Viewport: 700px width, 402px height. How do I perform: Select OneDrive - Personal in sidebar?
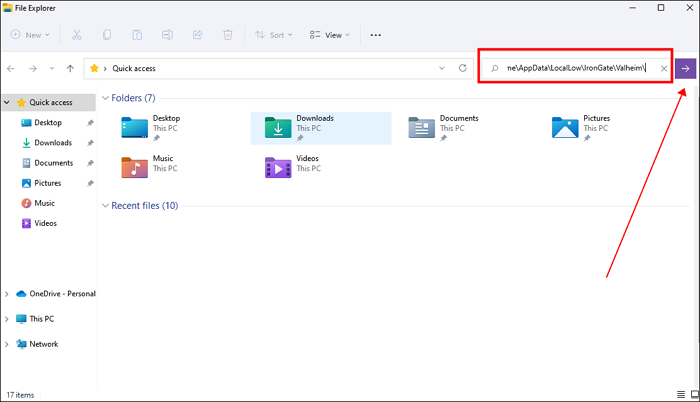(x=62, y=293)
